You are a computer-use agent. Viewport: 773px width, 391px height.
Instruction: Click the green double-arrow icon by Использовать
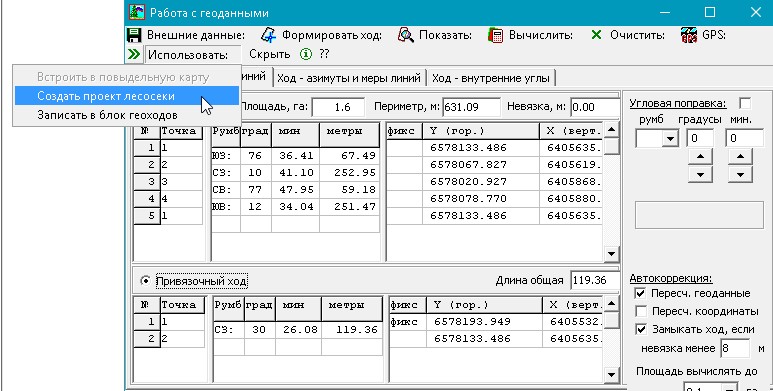(x=134, y=54)
